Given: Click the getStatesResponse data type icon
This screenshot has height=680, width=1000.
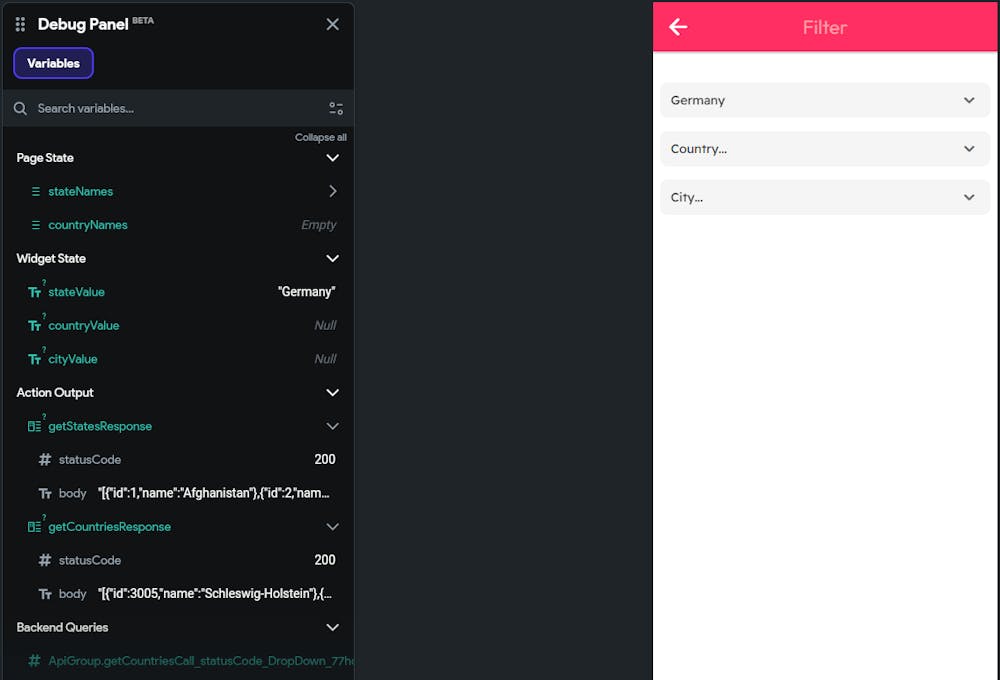Looking at the screenshot, I should [34, 426].
